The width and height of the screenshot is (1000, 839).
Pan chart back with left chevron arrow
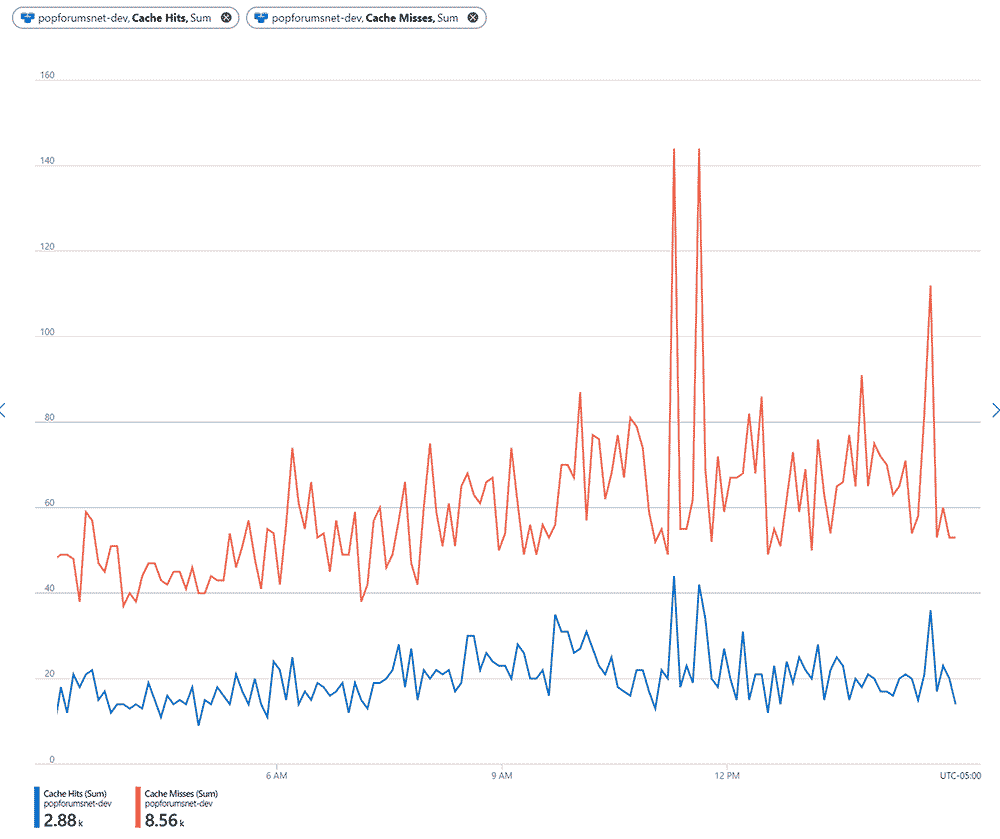point(4,410)
